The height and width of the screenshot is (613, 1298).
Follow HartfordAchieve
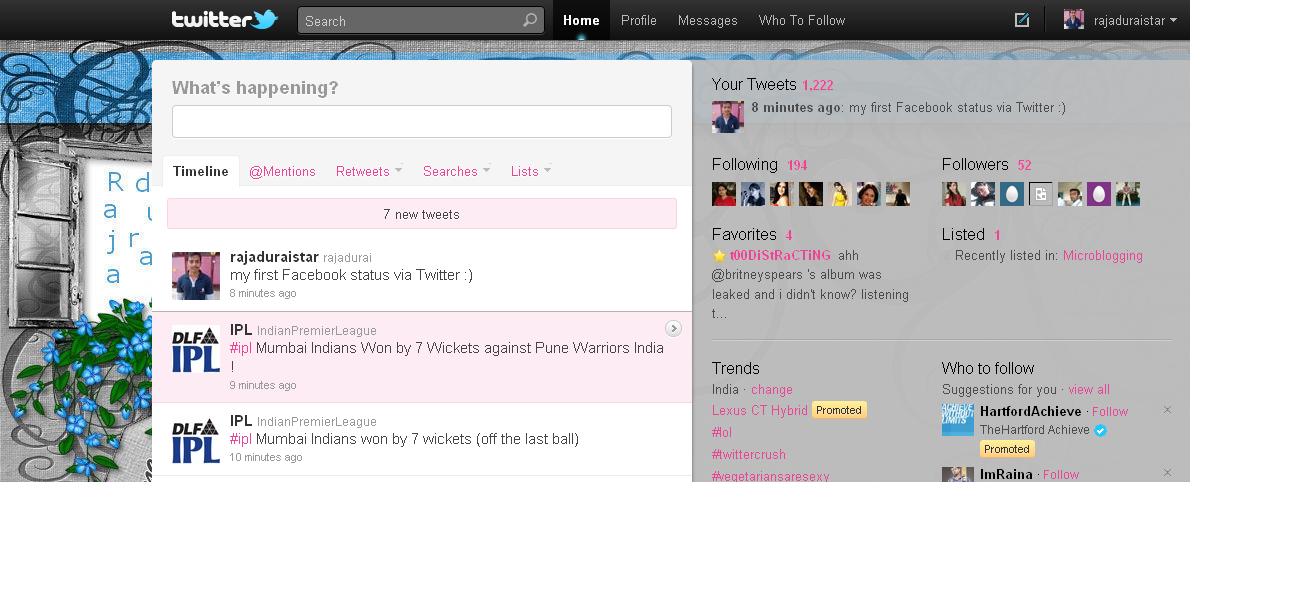tap(1109, 412)
